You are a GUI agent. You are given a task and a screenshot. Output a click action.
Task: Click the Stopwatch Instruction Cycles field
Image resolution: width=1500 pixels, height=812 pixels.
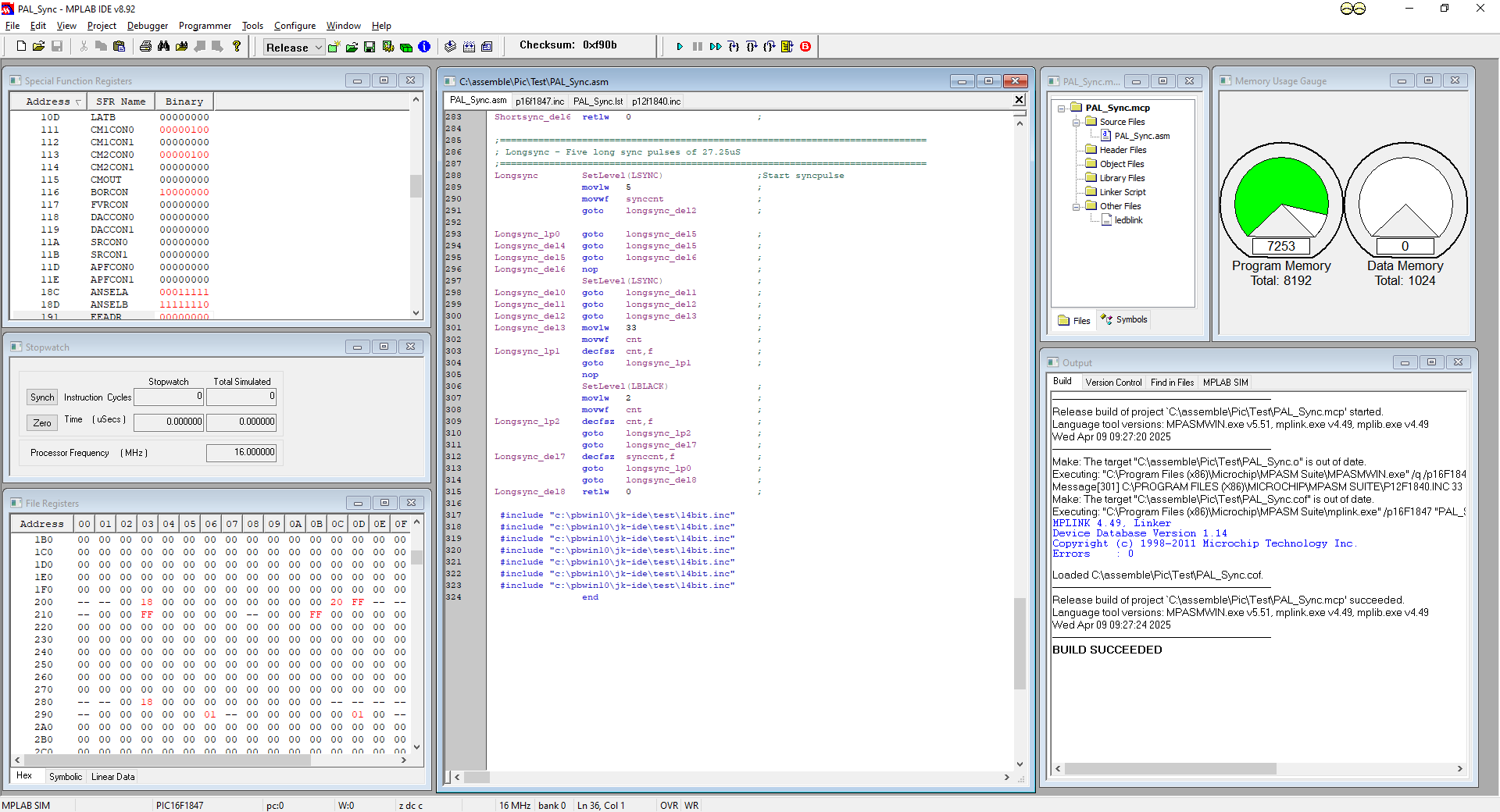(x=169, y=397)
